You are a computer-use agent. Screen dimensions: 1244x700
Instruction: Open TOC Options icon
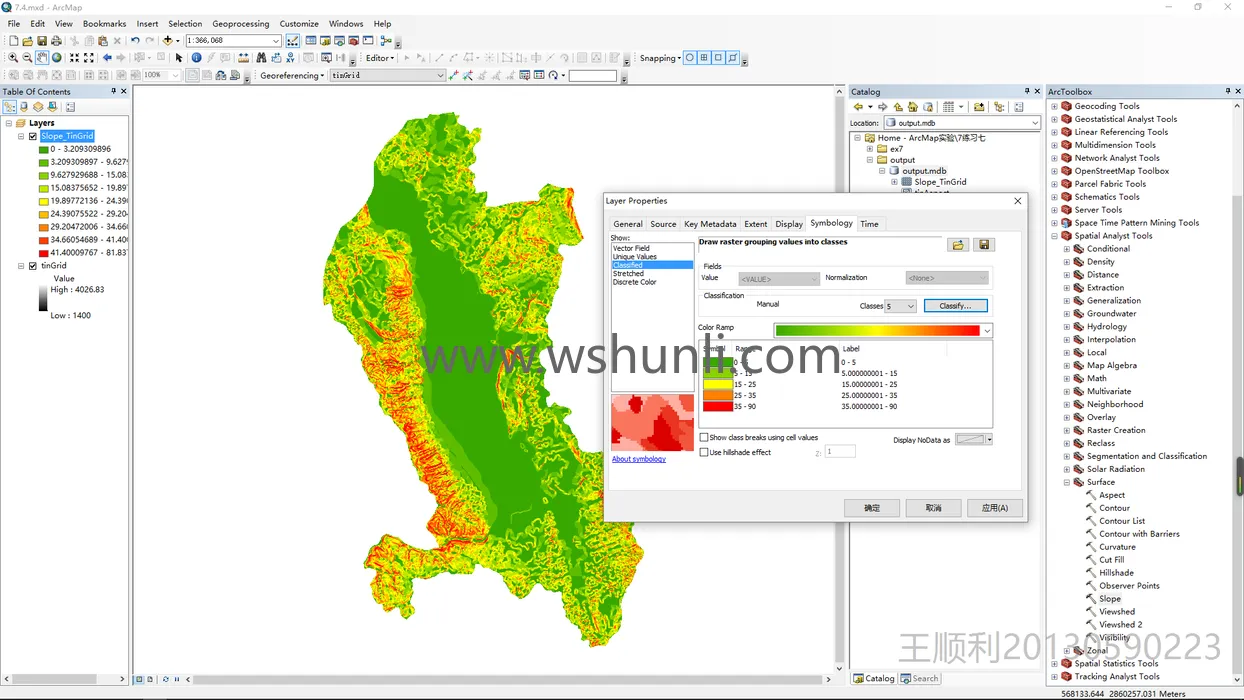(70, 107)
